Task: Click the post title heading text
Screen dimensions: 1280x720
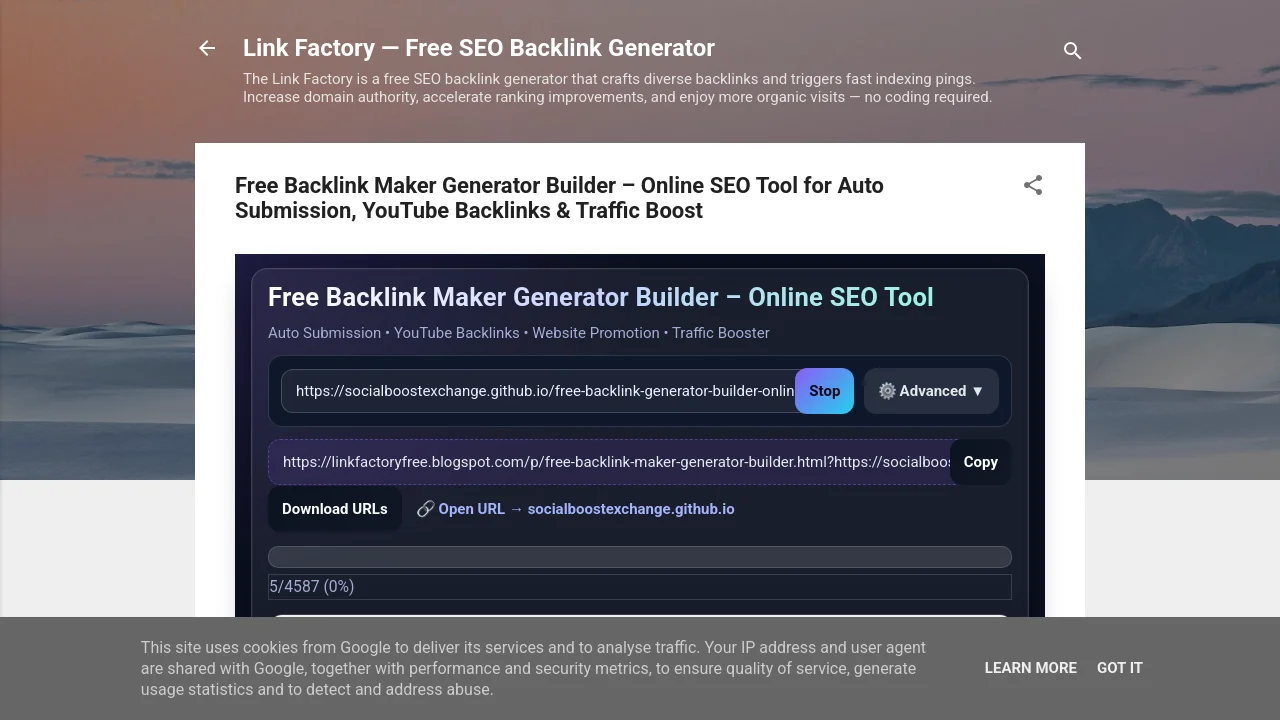Action: click(x=559, y=198)
